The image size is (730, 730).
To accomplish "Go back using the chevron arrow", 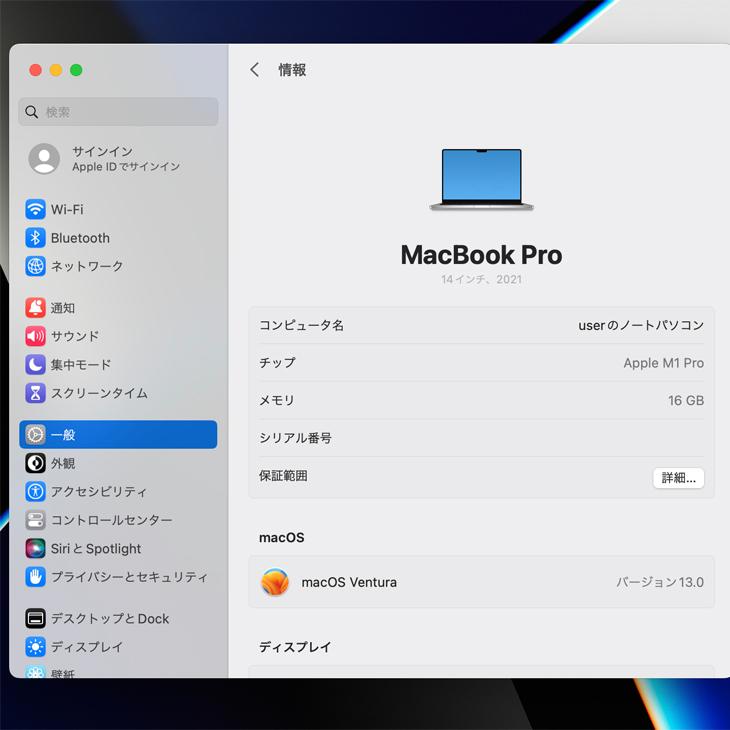I will [255, 70].
